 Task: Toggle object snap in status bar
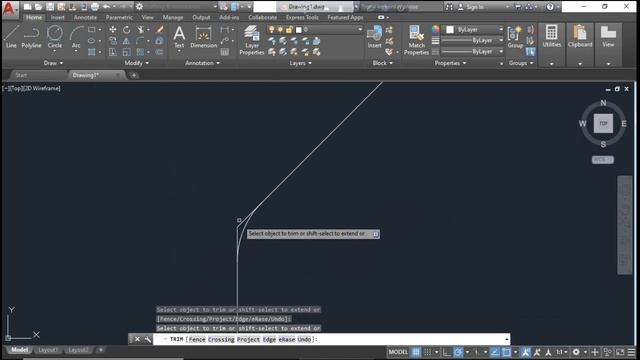coord(507,352)
